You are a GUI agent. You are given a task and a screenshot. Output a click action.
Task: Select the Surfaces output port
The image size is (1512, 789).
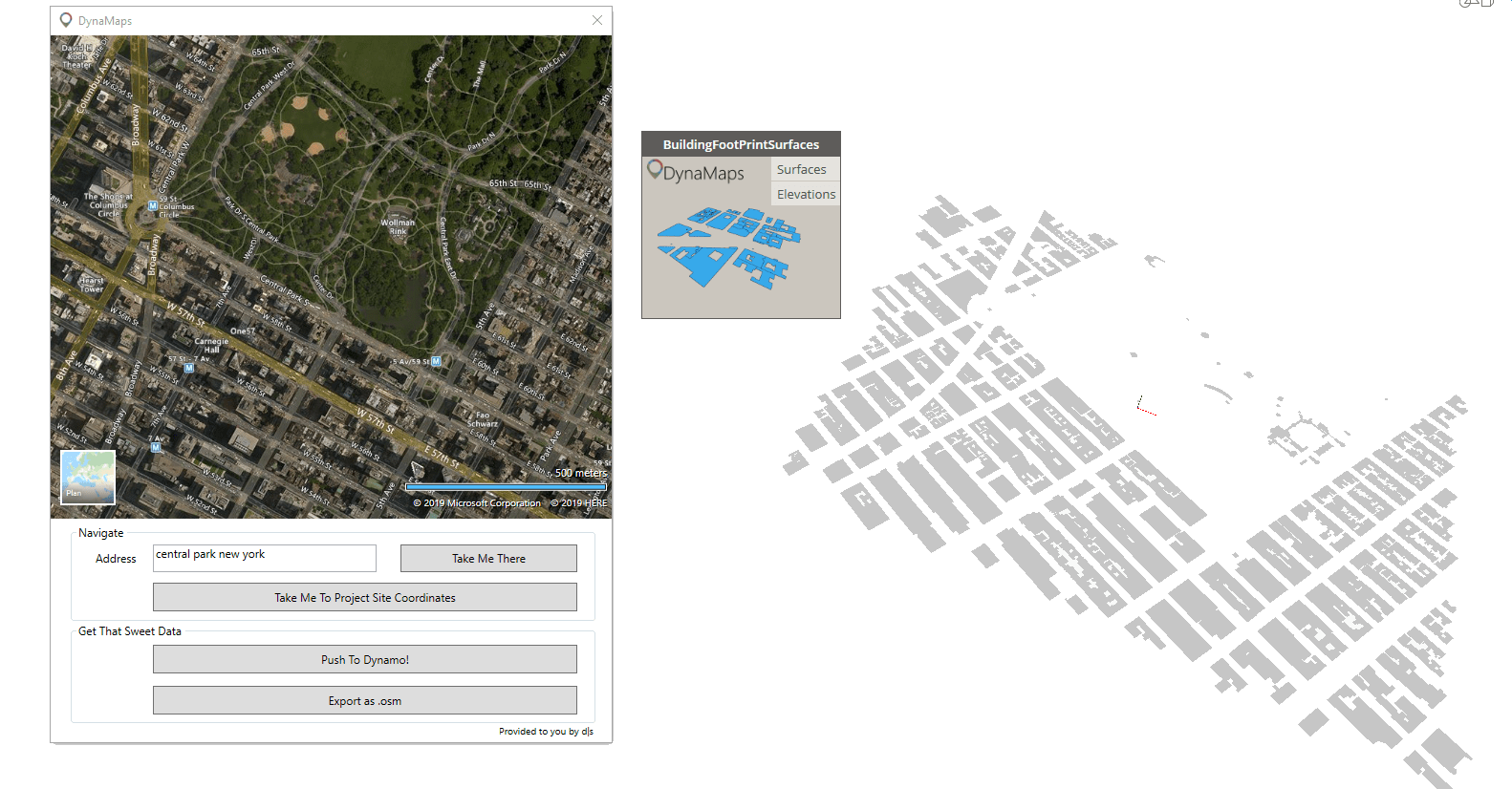(801, 169)
